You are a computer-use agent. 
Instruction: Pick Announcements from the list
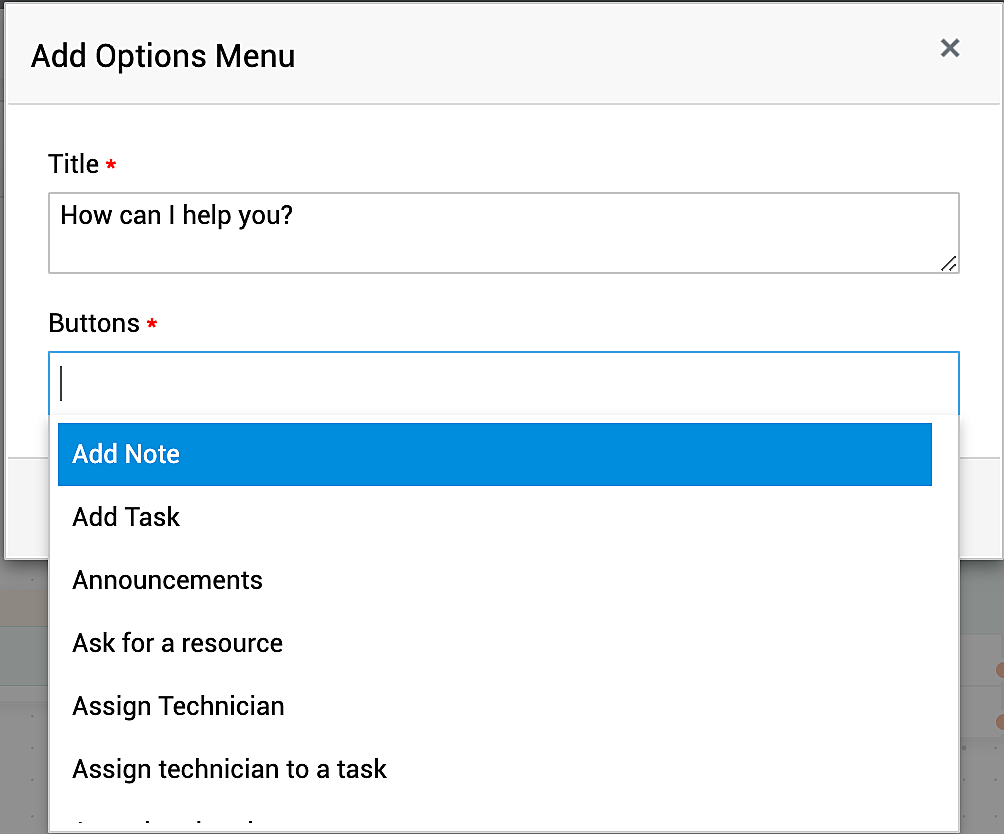(x=494, y=581)
